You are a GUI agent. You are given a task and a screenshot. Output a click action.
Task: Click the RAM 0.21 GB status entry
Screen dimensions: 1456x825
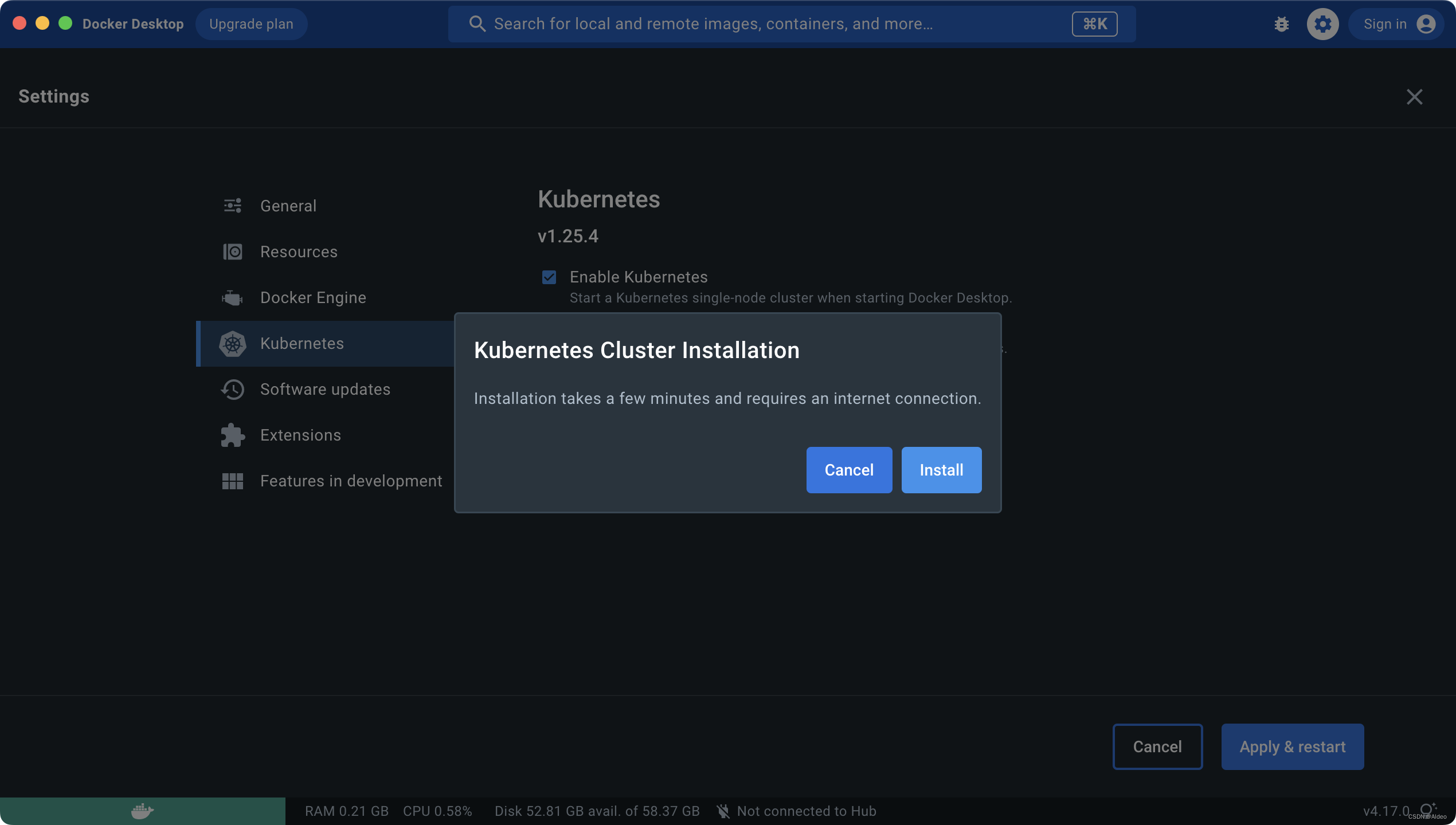347,811
